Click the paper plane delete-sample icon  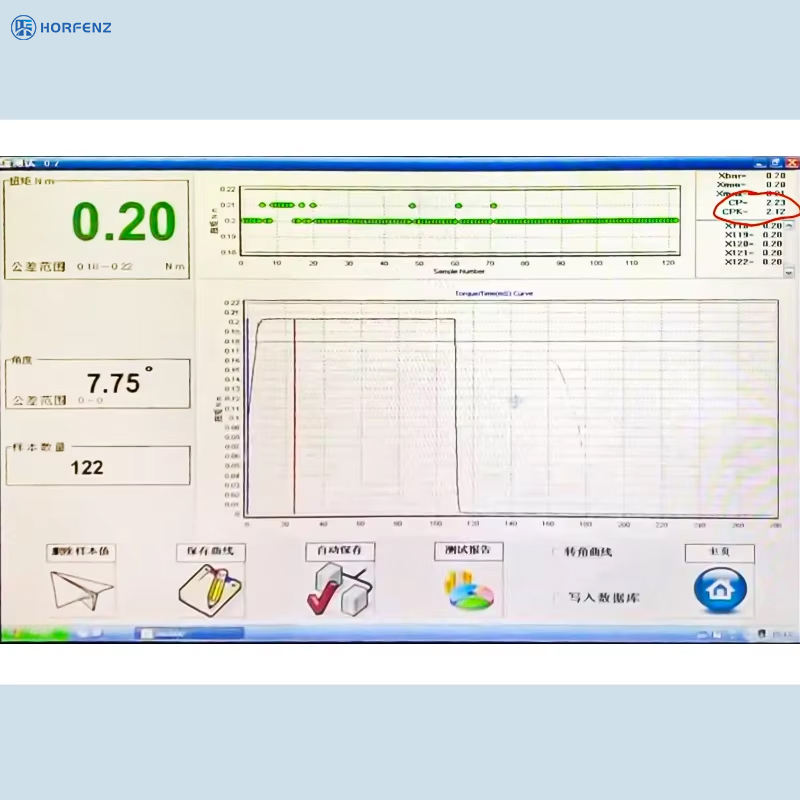coord(82,590)
